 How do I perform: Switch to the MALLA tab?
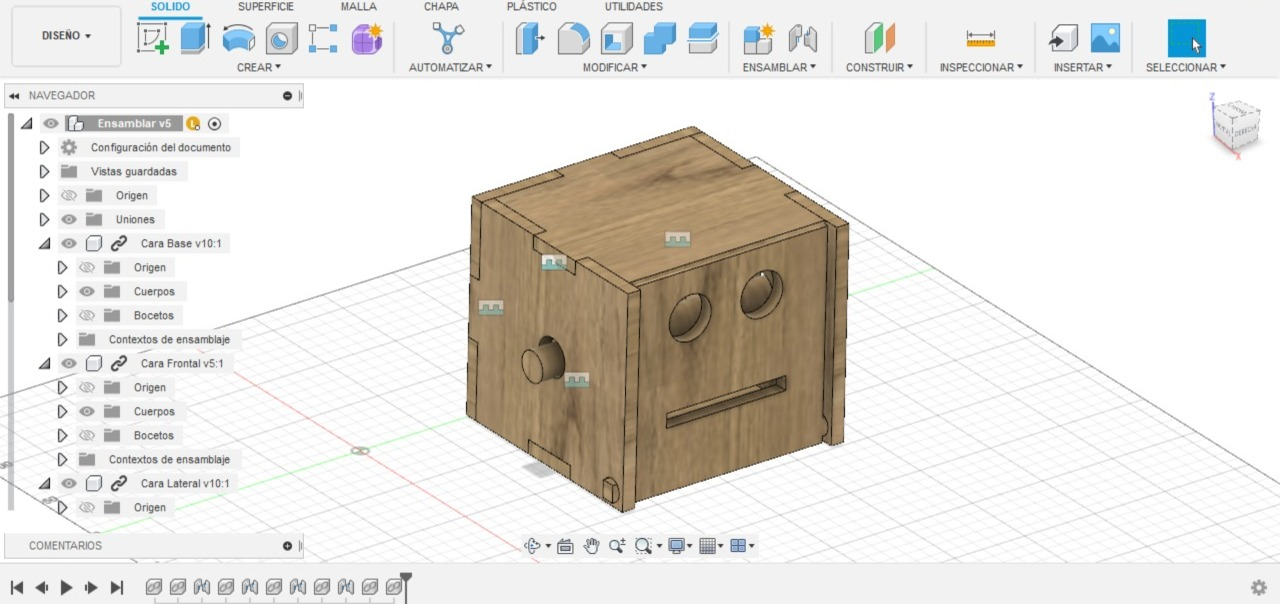(x=359, y=7)
